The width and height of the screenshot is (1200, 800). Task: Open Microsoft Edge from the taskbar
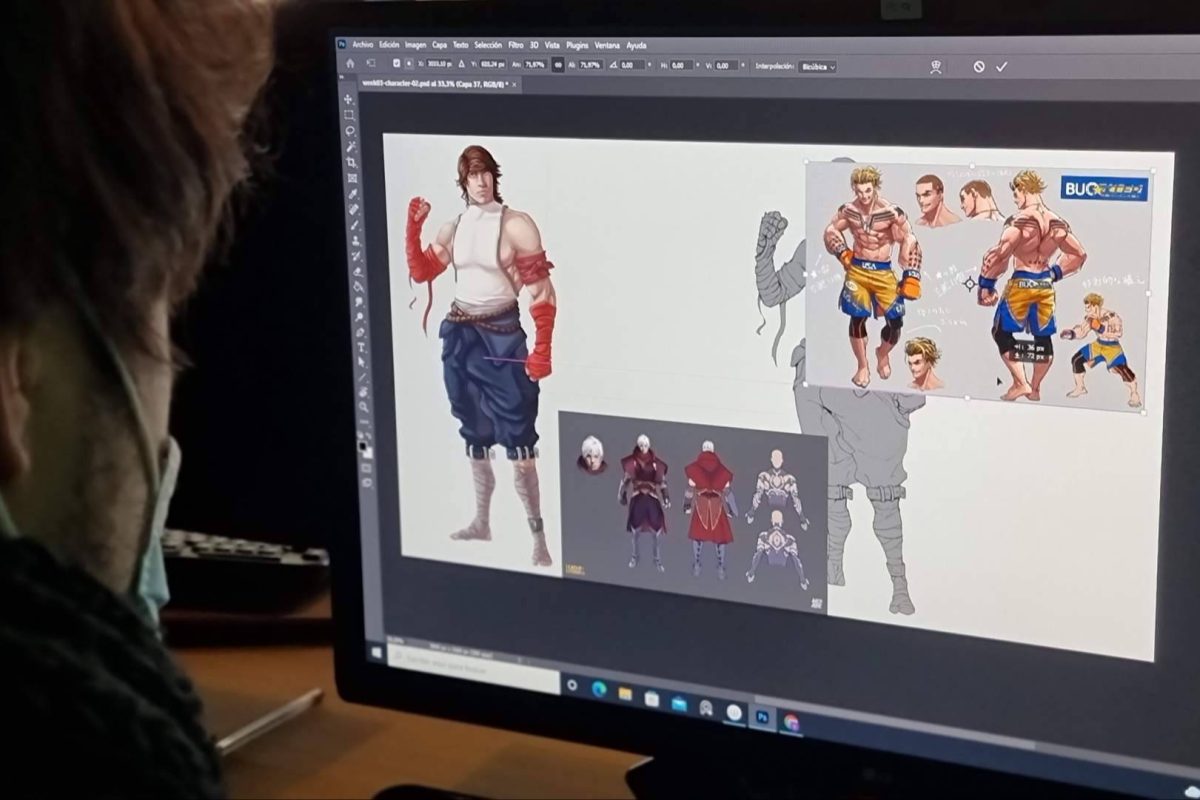[x=599, y=688]
